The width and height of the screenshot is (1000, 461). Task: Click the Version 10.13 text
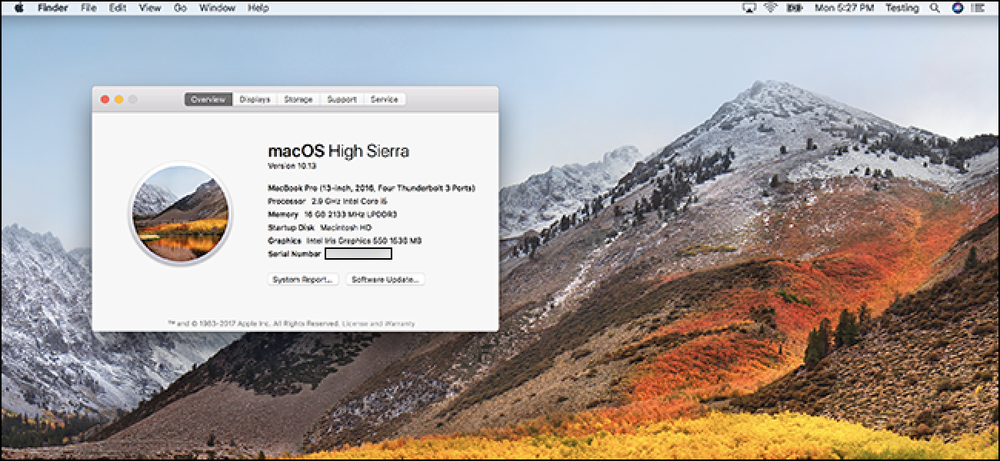[x=292, y=166]
